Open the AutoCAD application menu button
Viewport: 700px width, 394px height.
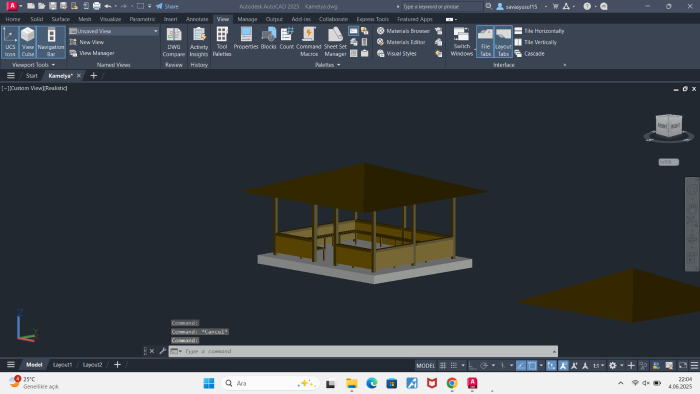click(x=12, y=6)
